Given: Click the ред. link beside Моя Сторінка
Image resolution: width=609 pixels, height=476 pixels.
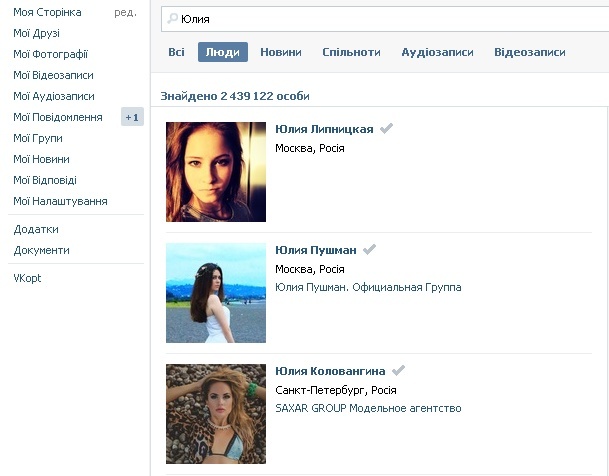Looking at the screenshot, I should (126, 12).
